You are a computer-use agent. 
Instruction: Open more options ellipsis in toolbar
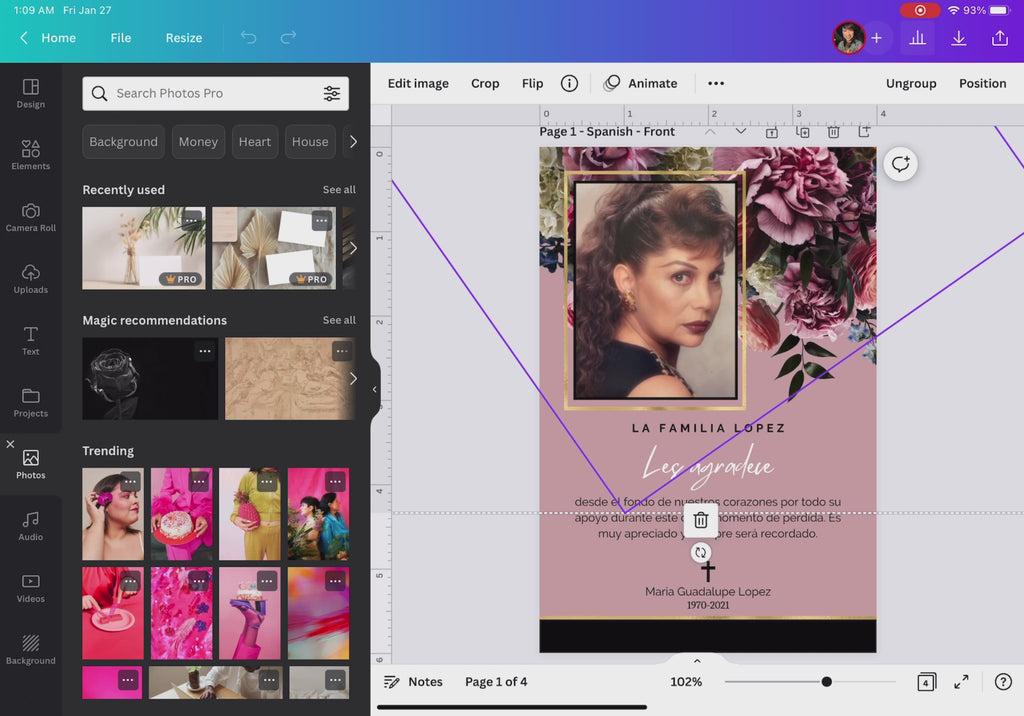pyautogui.click(x=716, y=83)
